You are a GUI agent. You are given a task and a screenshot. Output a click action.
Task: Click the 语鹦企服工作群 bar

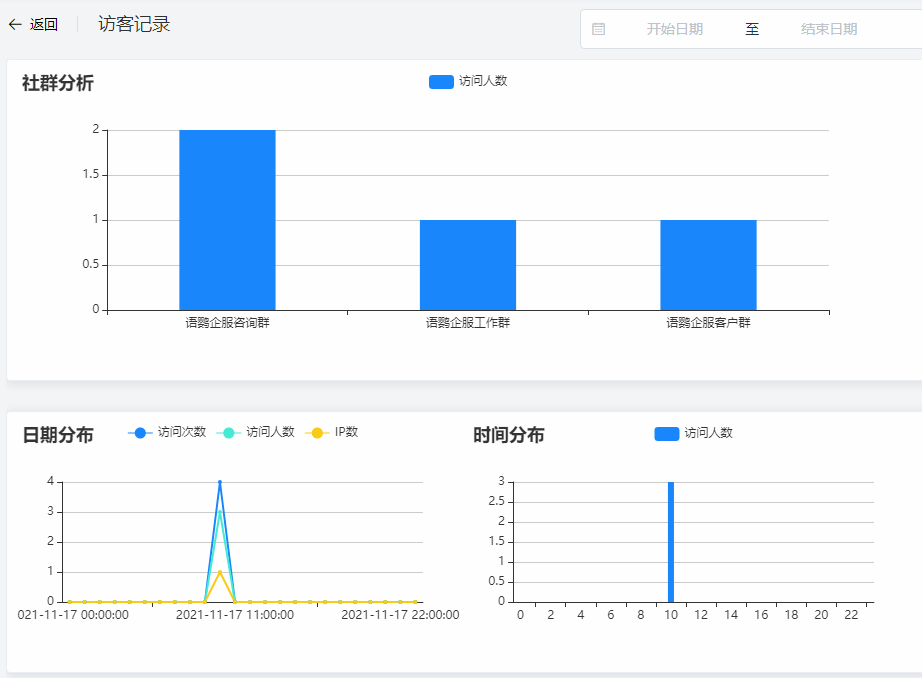[468, 265]
